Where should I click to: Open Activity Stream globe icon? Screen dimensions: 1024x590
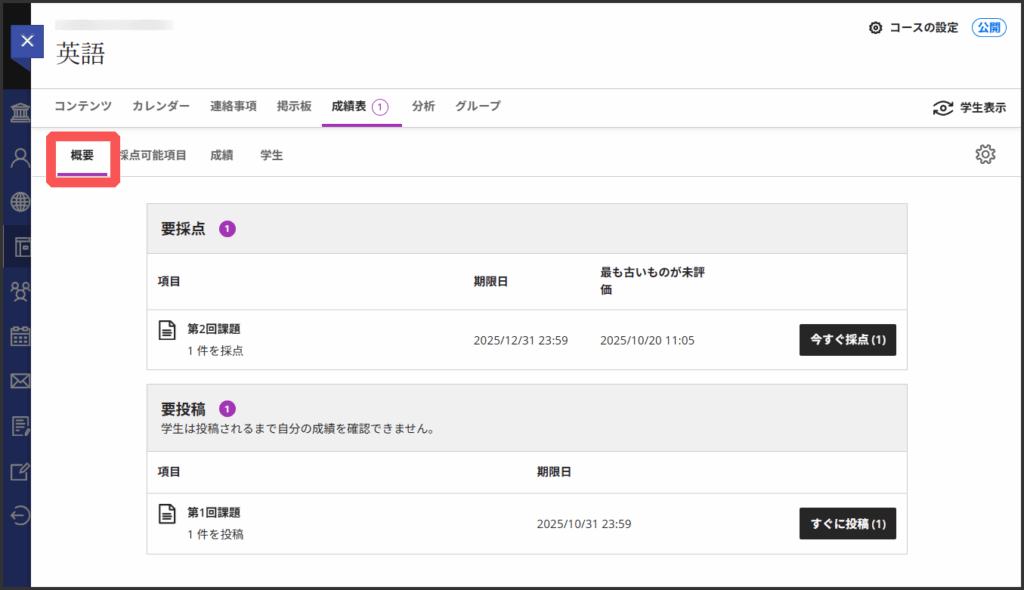[x=20, y=202]
